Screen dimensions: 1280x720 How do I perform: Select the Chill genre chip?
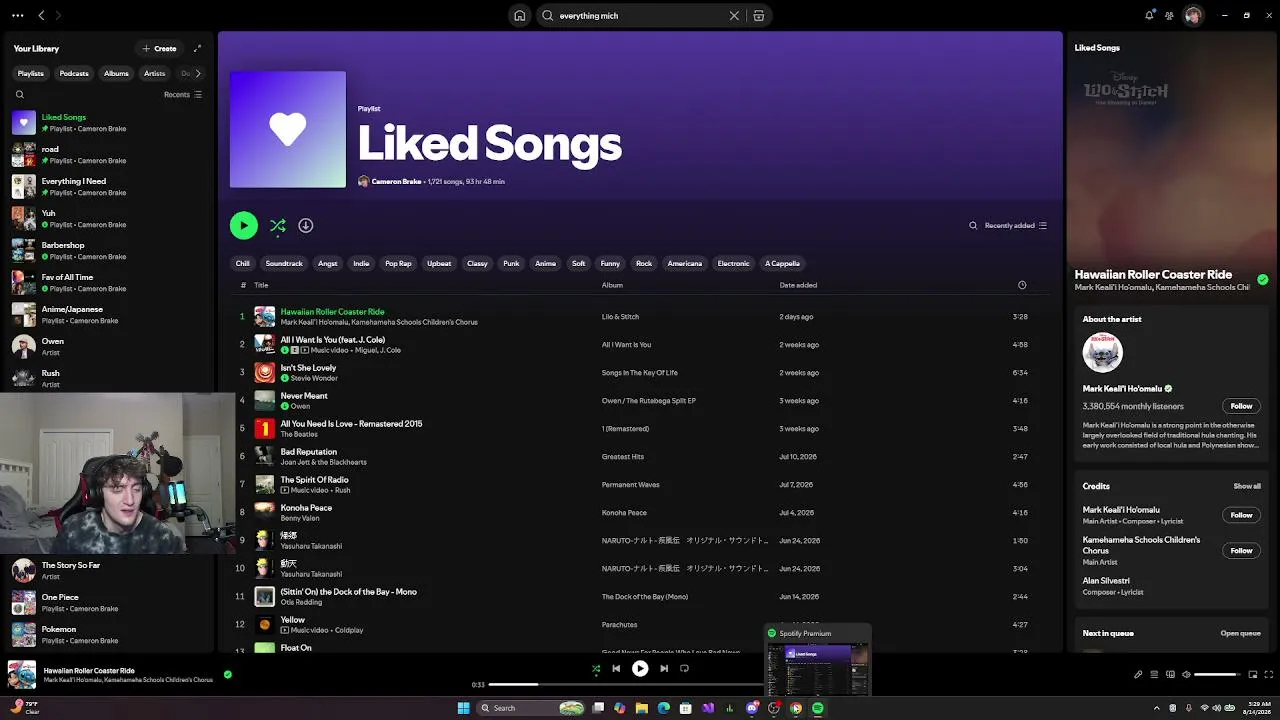(243, 263)
